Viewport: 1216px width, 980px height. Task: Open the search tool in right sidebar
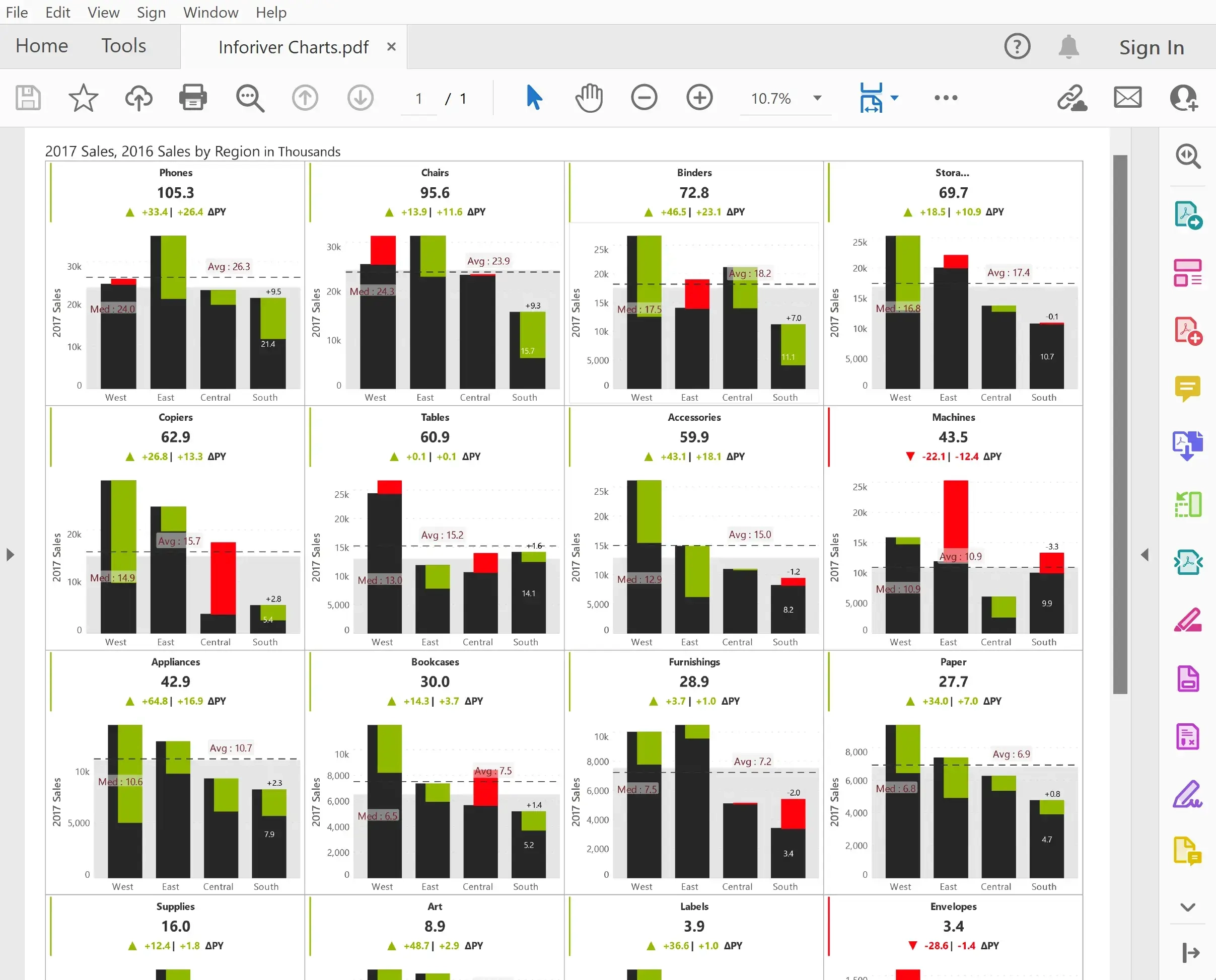(1188, 157)
